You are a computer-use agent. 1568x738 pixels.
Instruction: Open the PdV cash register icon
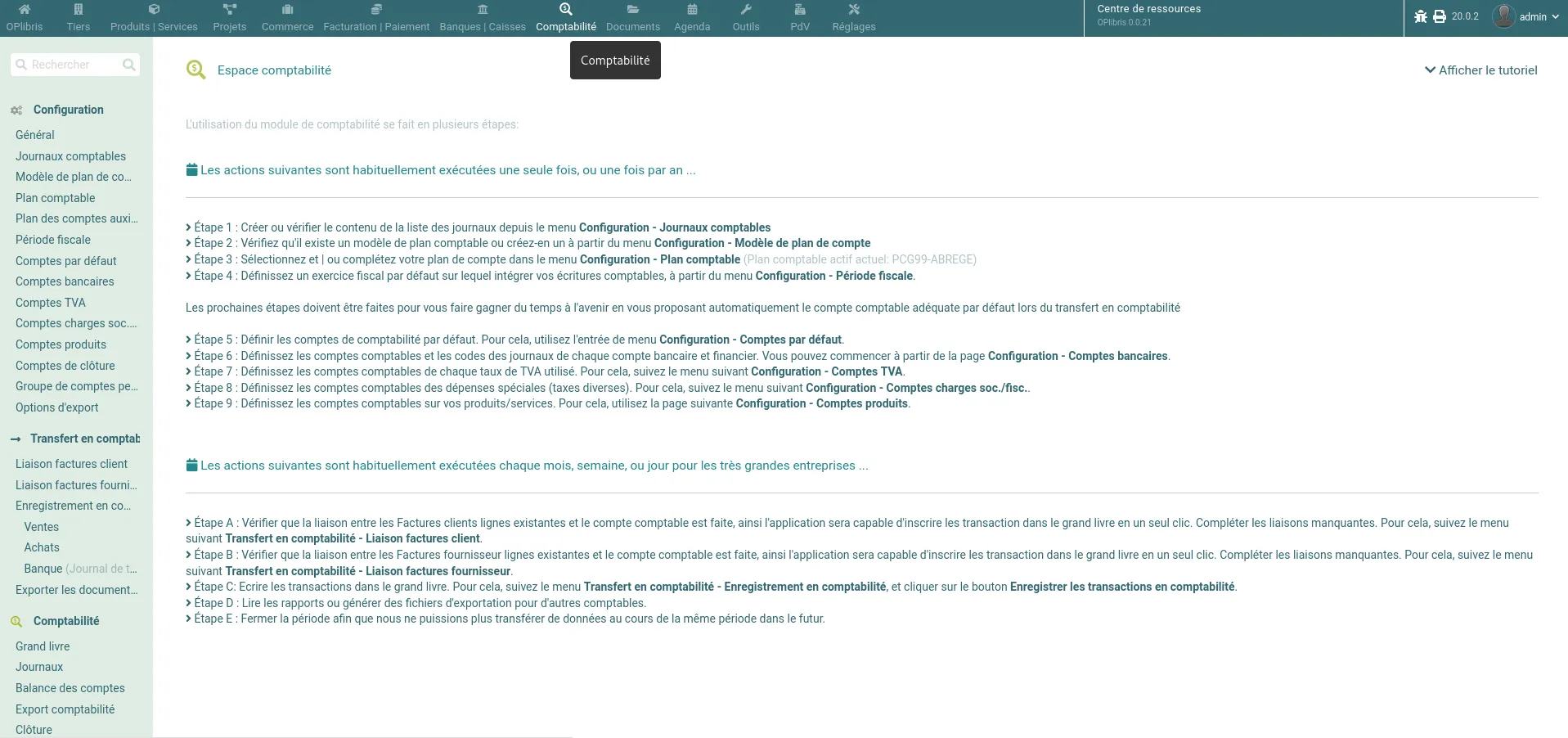click(800, 10)
